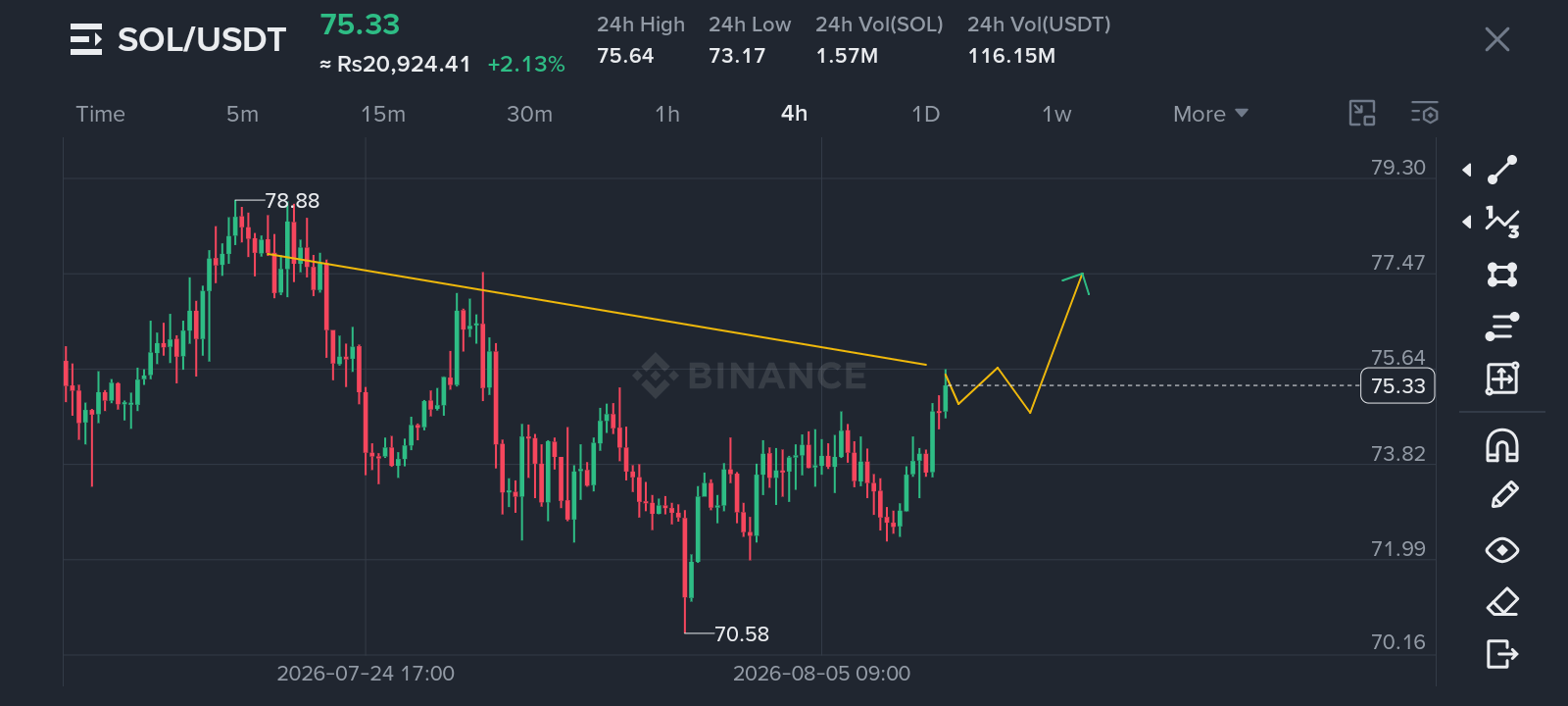
Task: Close the fullscreen chart view
Action: click(x=1497, y=39)
